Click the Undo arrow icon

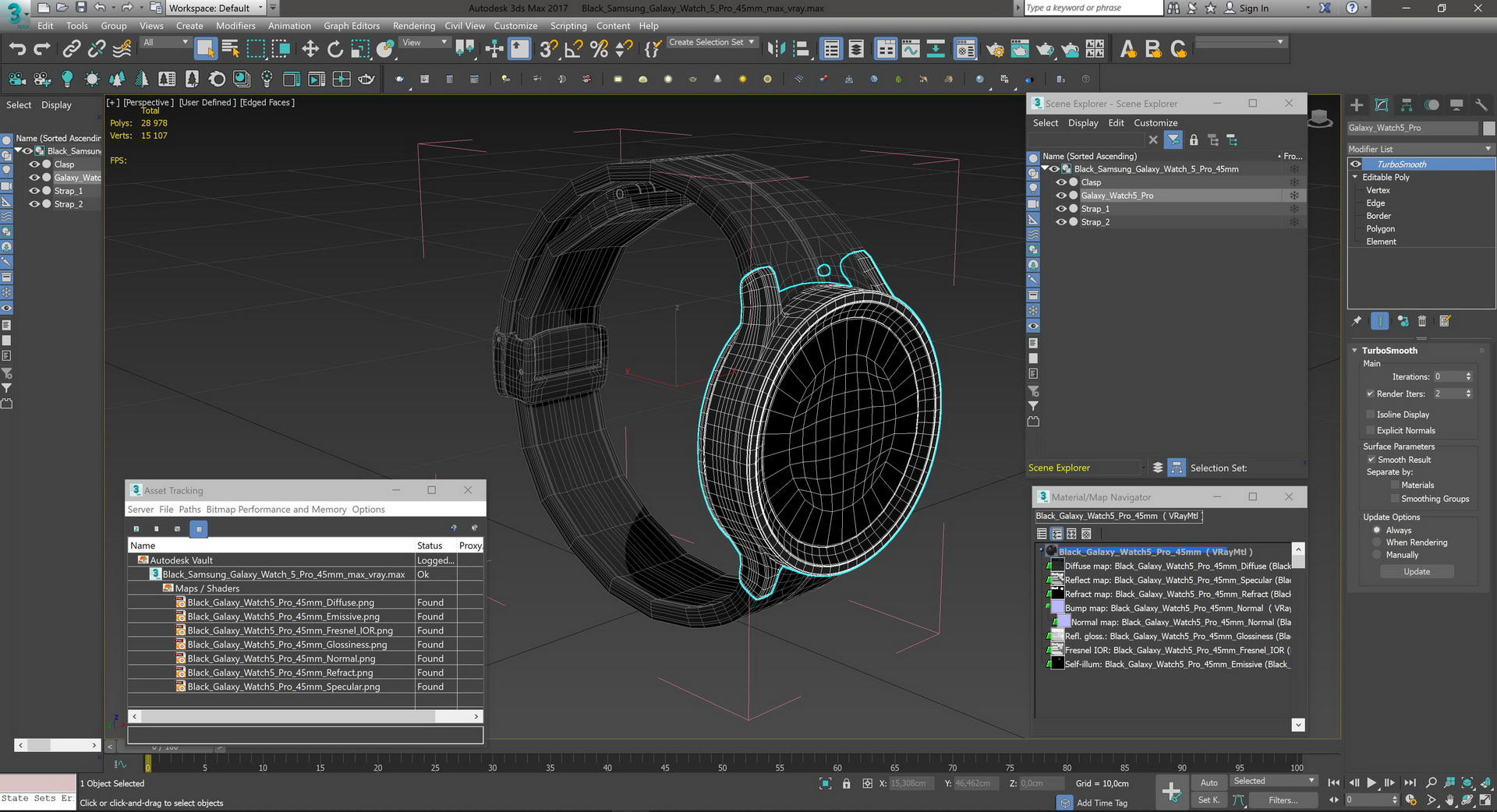click(17, 49)
